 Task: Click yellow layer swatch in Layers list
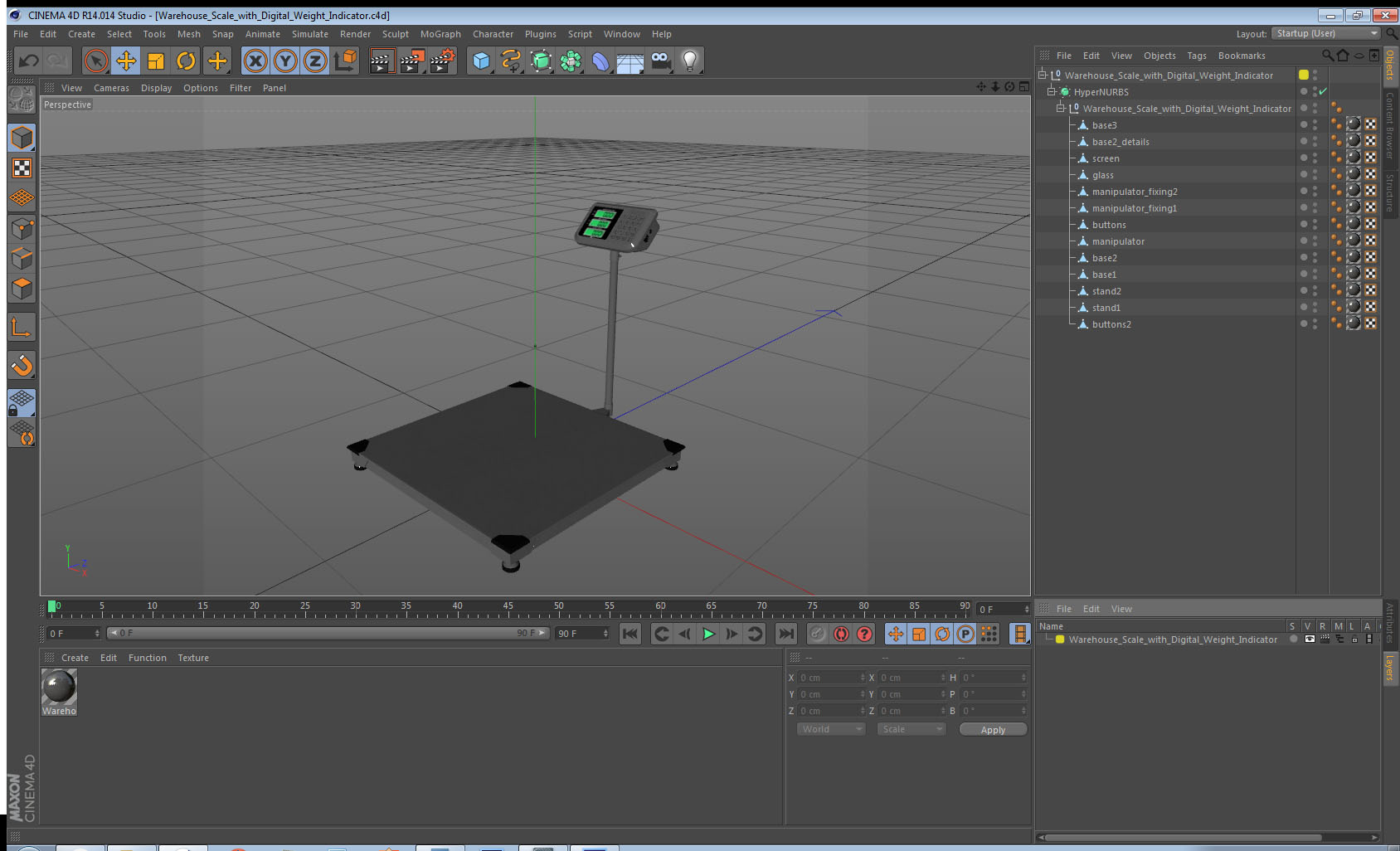[1060, 639]
